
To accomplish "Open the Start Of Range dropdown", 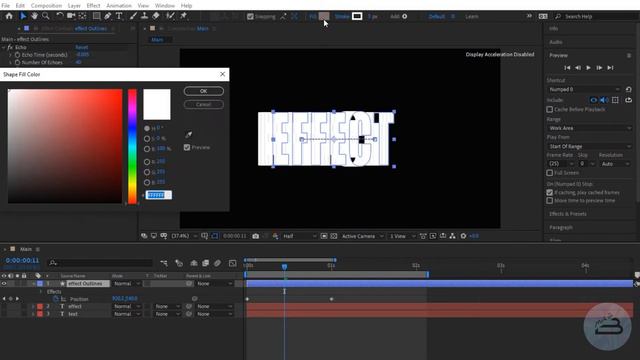I will (x=590, y=146).
